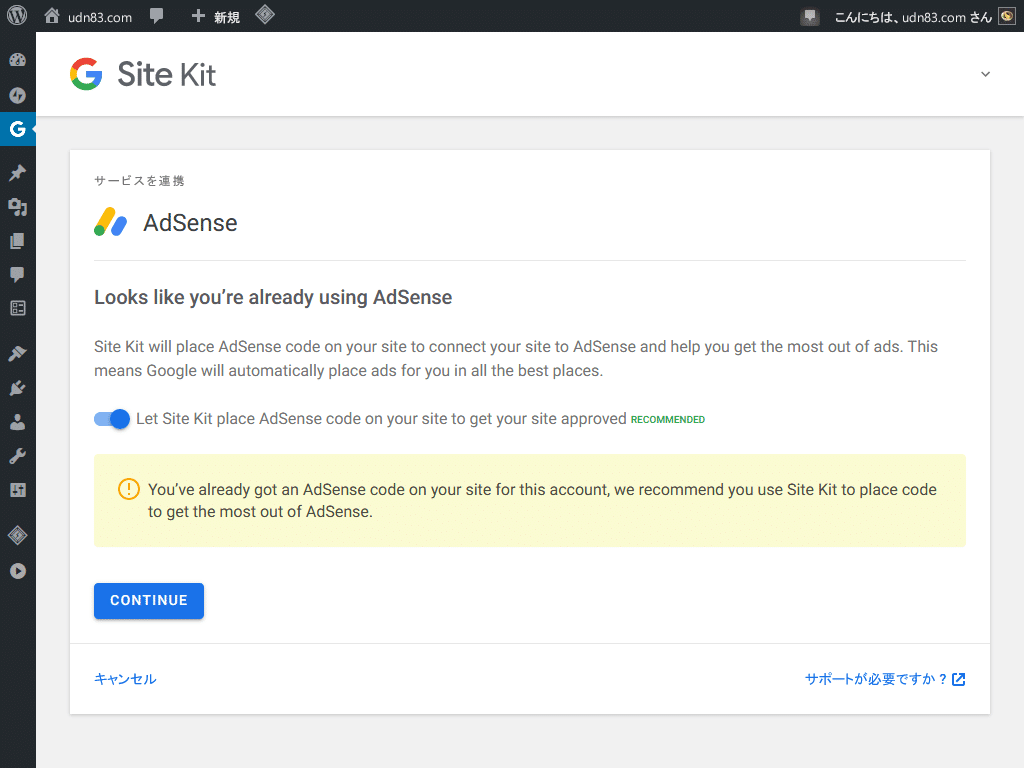Image resolution: width=1024 pixels, height=768 pixels.
Task: Open Comments bubble icon in sidebar
Action: [18, 274]
